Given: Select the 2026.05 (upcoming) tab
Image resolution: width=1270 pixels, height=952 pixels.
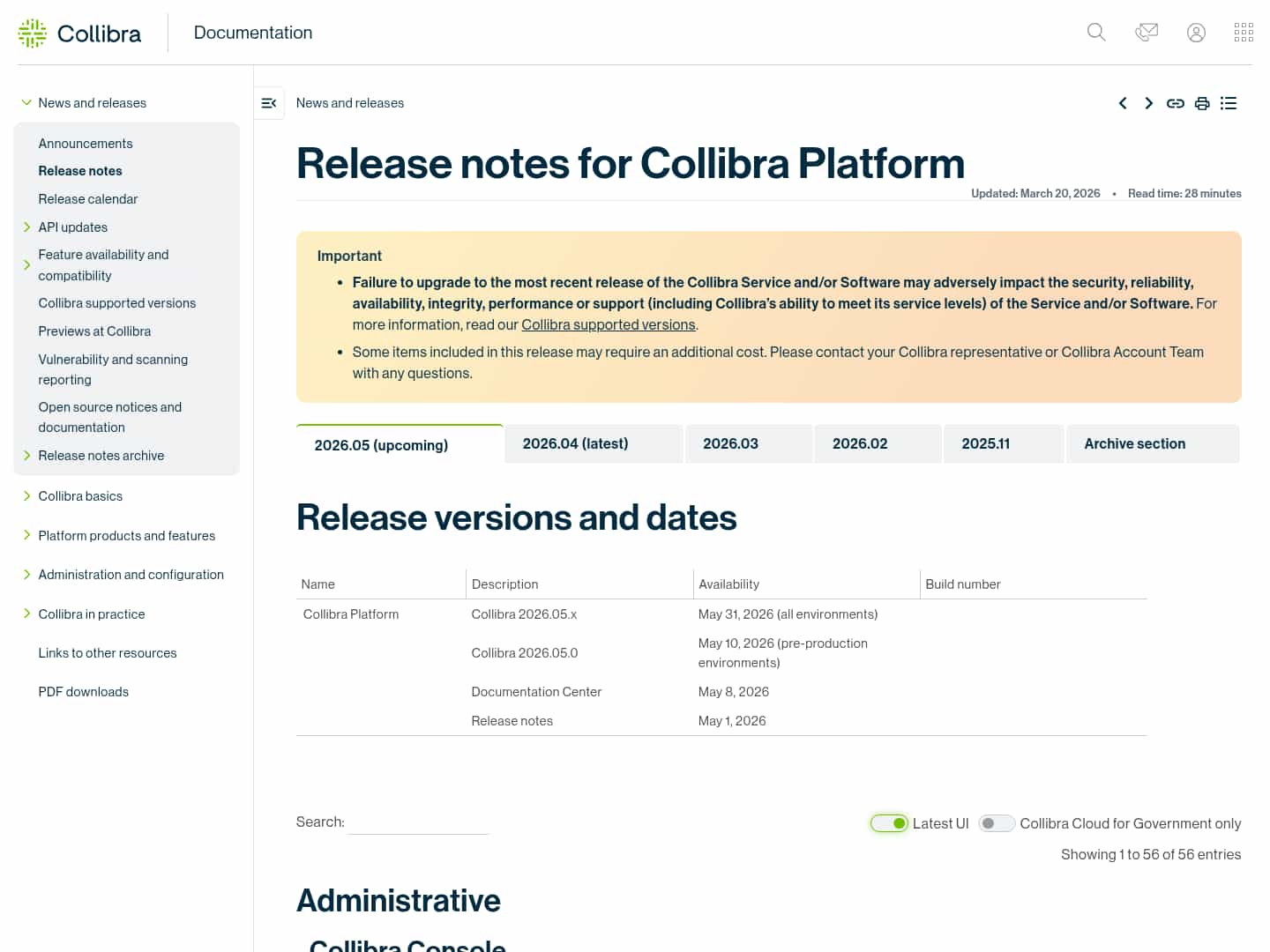Looking at the screenshot, I should [400, 444].
